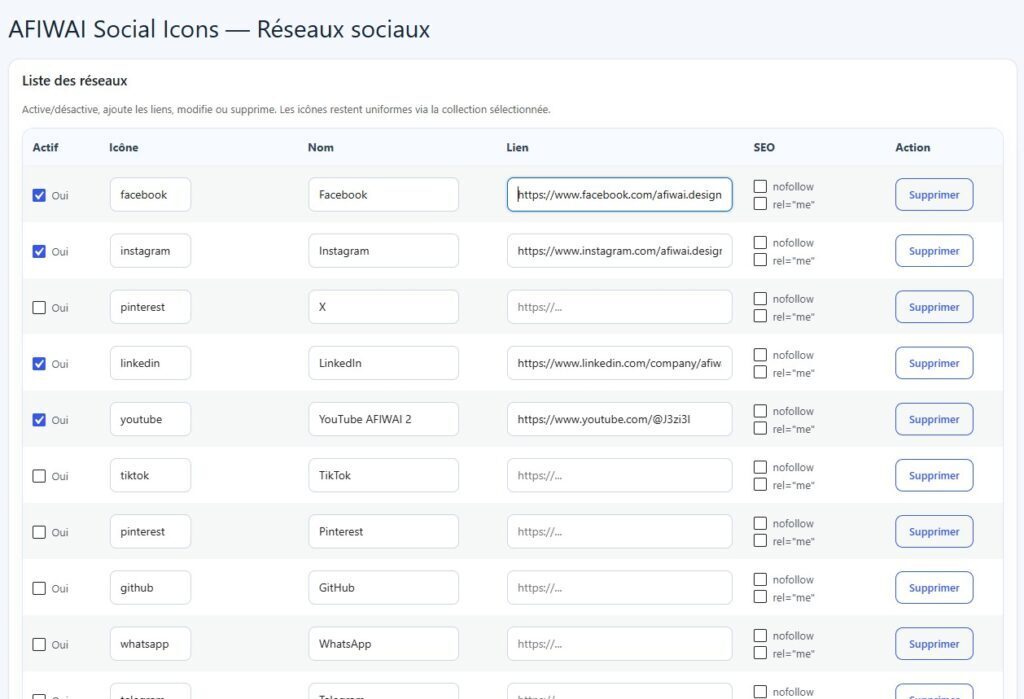Select the empty link field in the X row

pyautogui.click(x=619, y=307)
